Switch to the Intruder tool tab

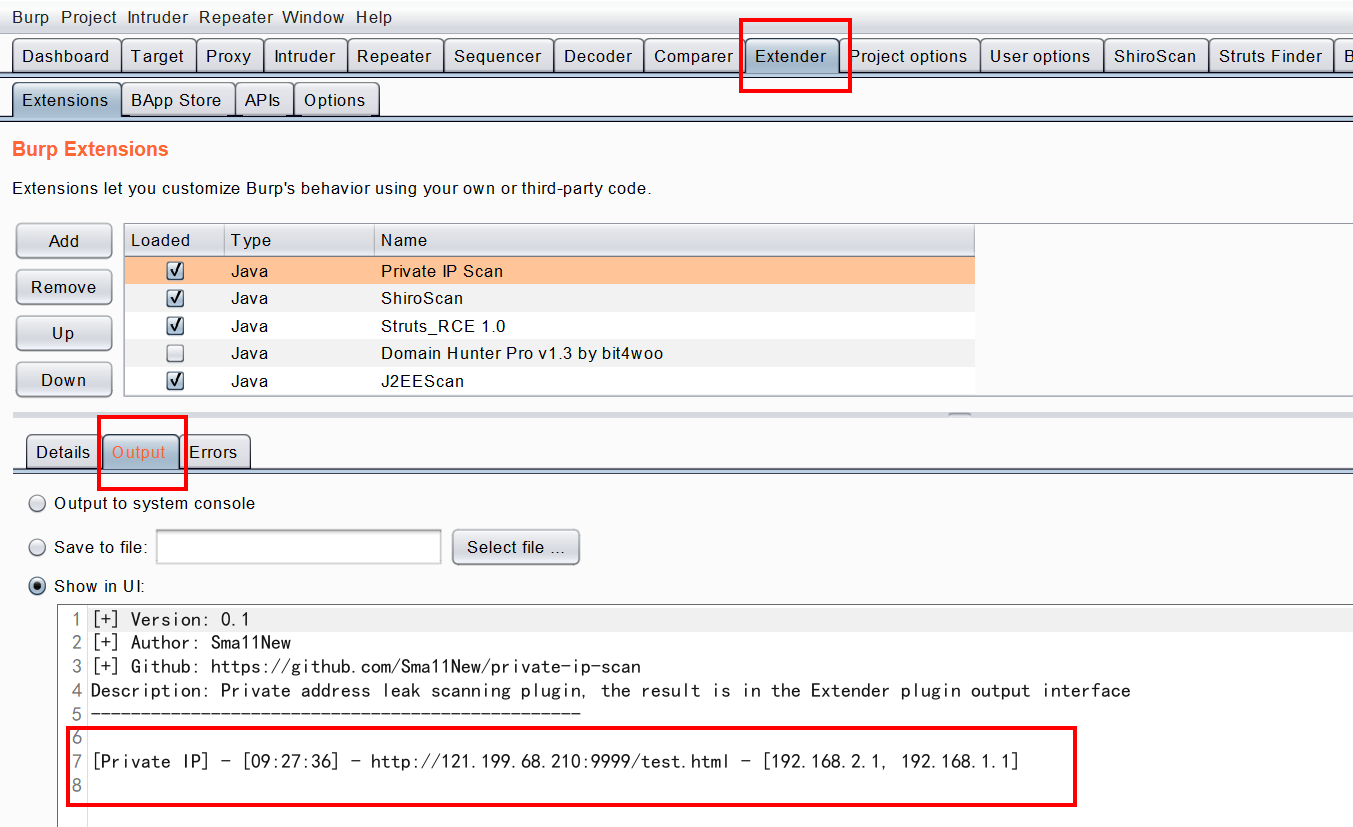pyautogui.click(x=305, y=56)
